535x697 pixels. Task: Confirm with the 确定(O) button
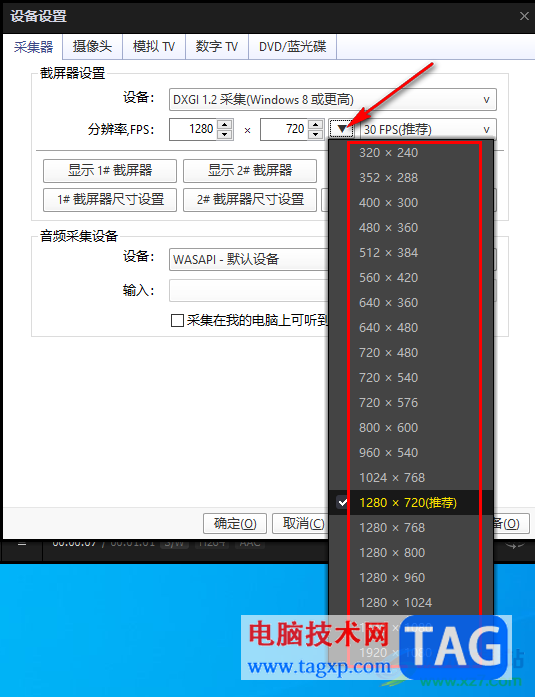click(235, 524)
